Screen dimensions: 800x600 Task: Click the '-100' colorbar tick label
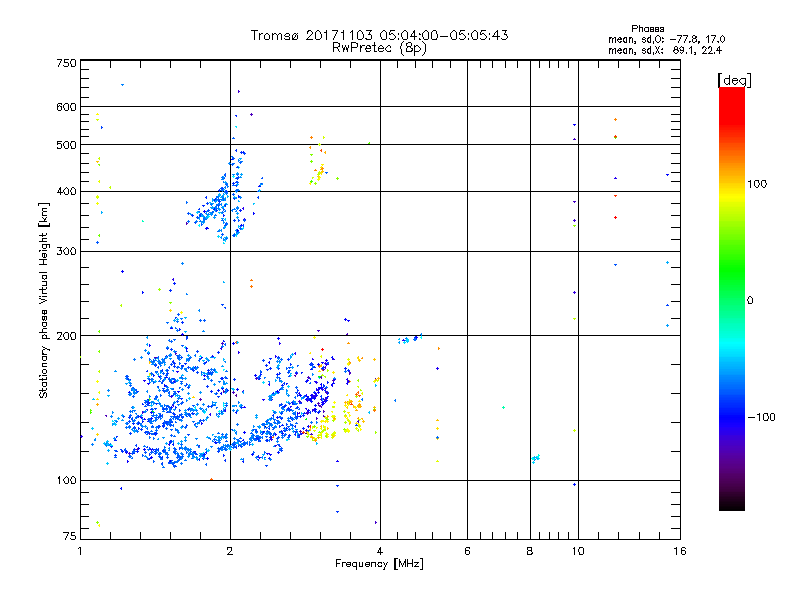pos(761,417)
